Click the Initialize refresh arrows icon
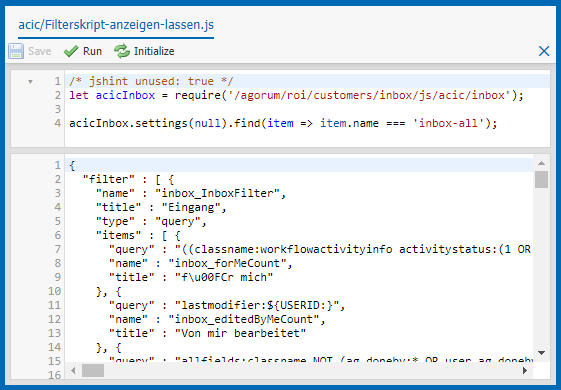The image size is (561, 390). click(x=122, y=51)
